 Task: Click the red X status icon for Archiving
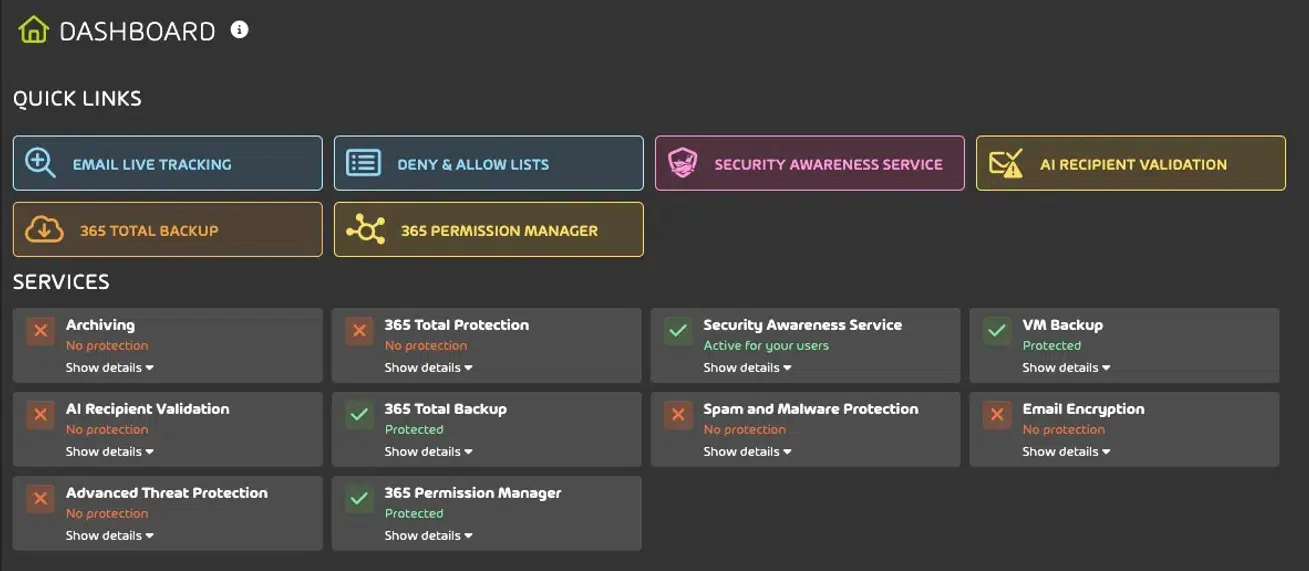[x=40, y=331]
